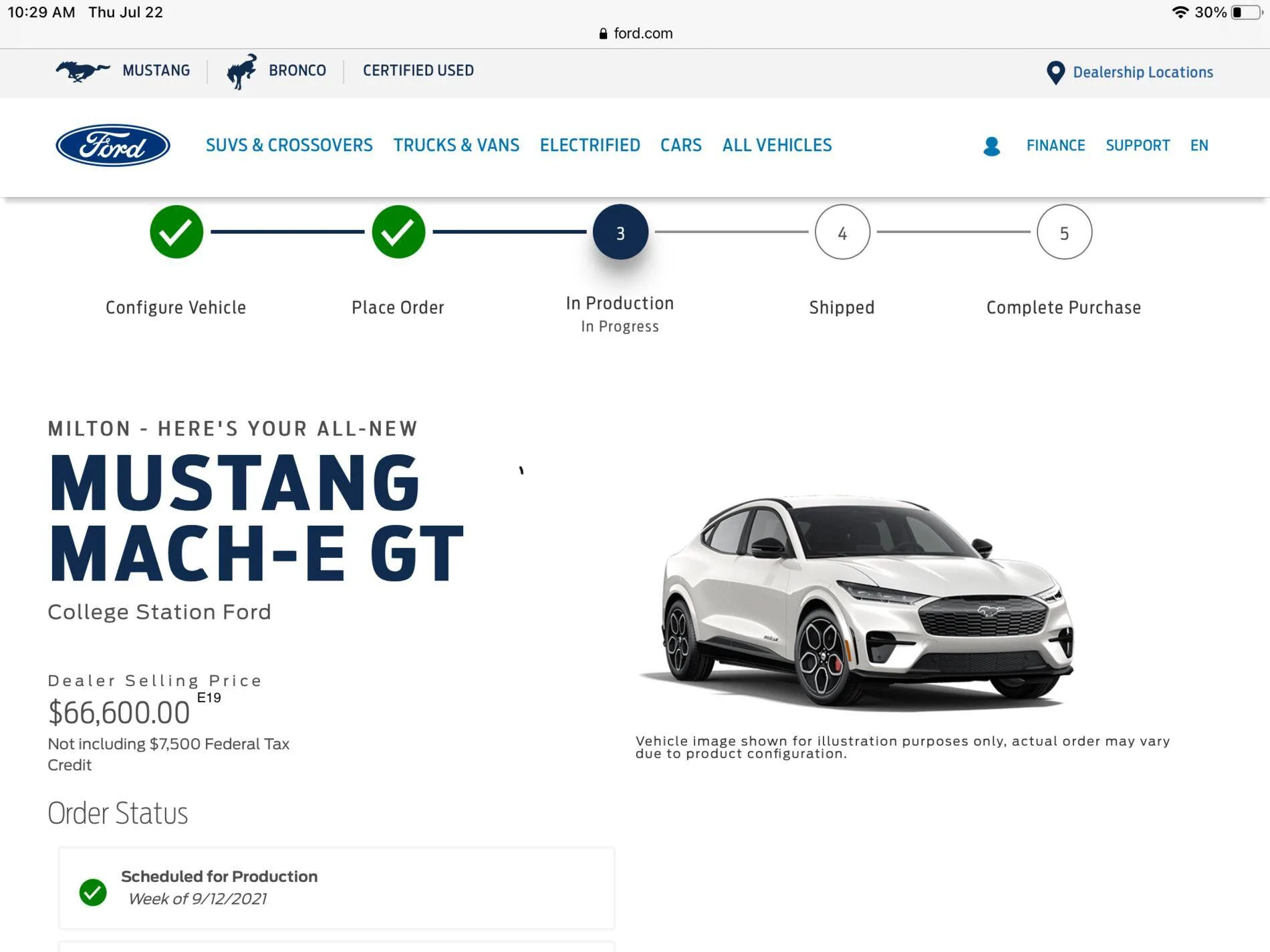Image resolution: width=1270 pixels, height=952 pixels.
Task: Click the Configure Vehicle step label
Action: (x=176, y=307)
